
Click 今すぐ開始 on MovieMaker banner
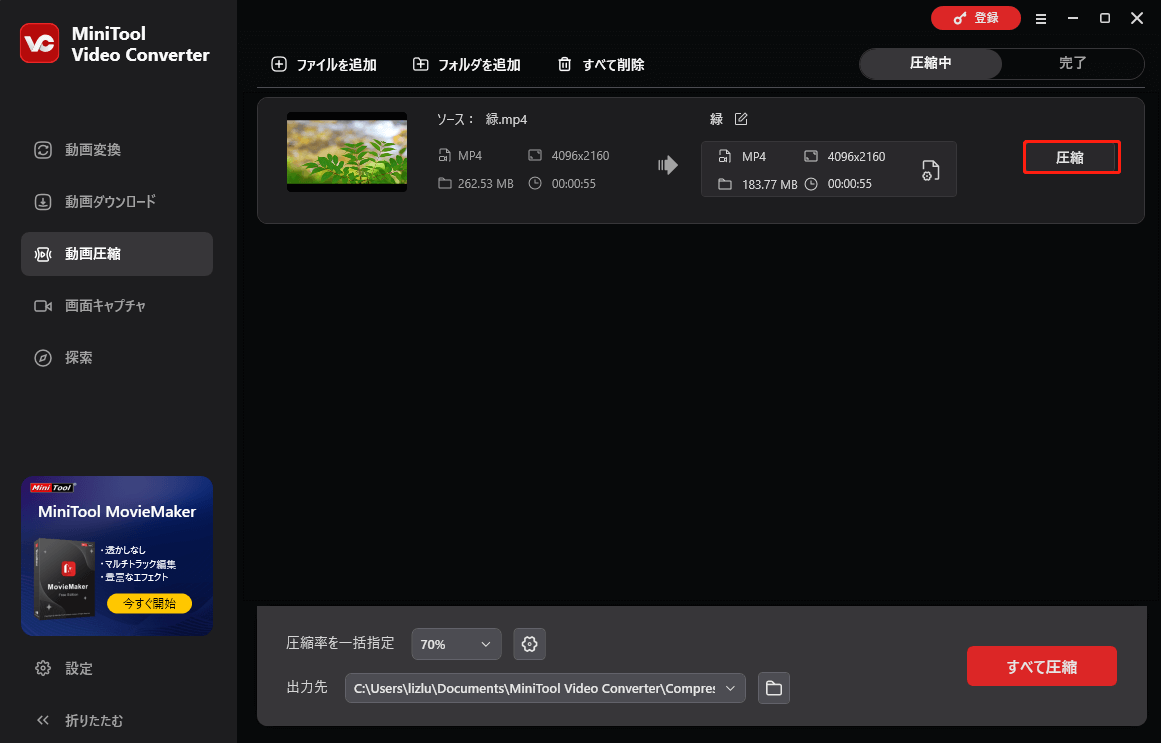coord(150,603)
